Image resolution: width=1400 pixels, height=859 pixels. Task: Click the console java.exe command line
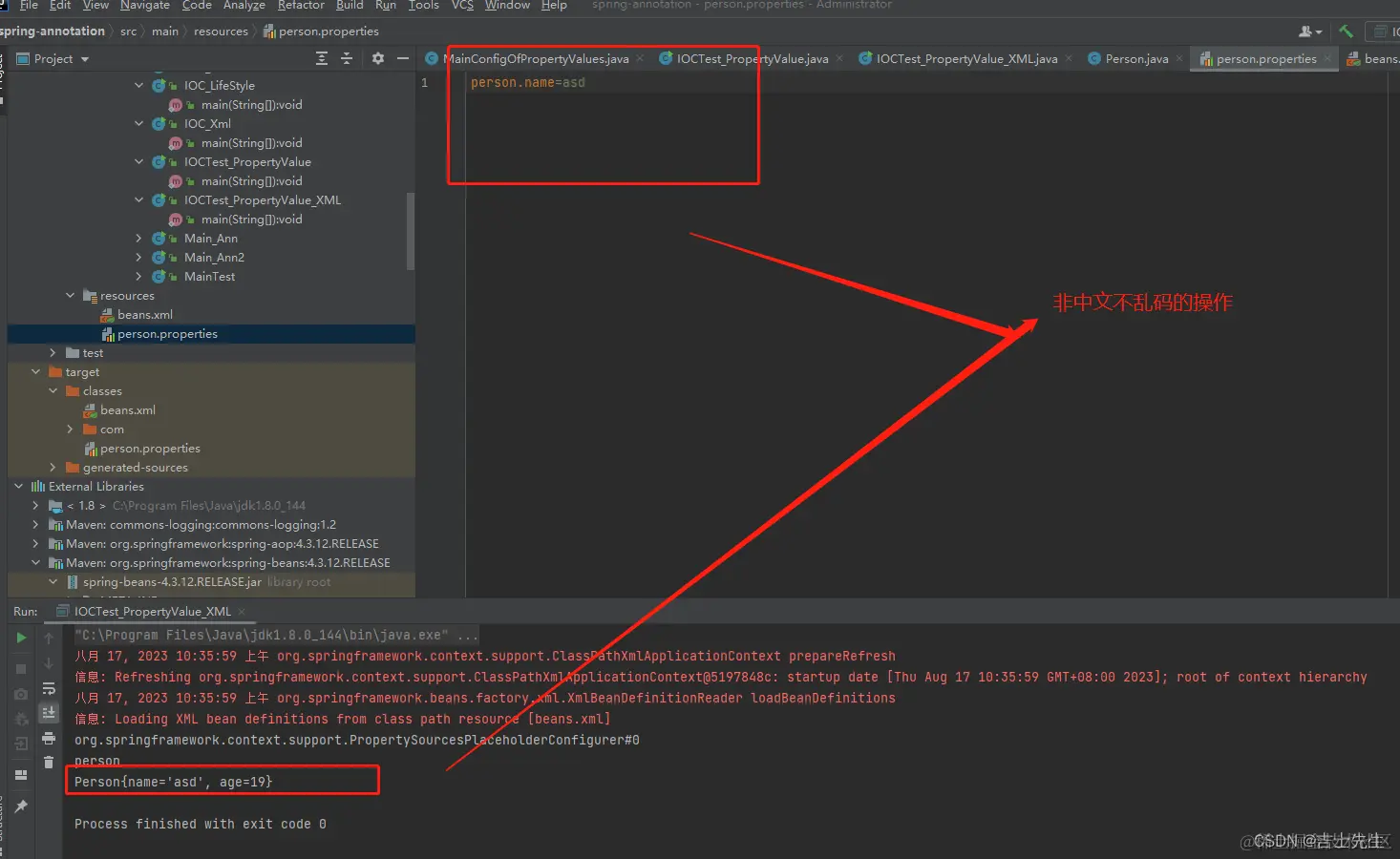tap(277, 635)
